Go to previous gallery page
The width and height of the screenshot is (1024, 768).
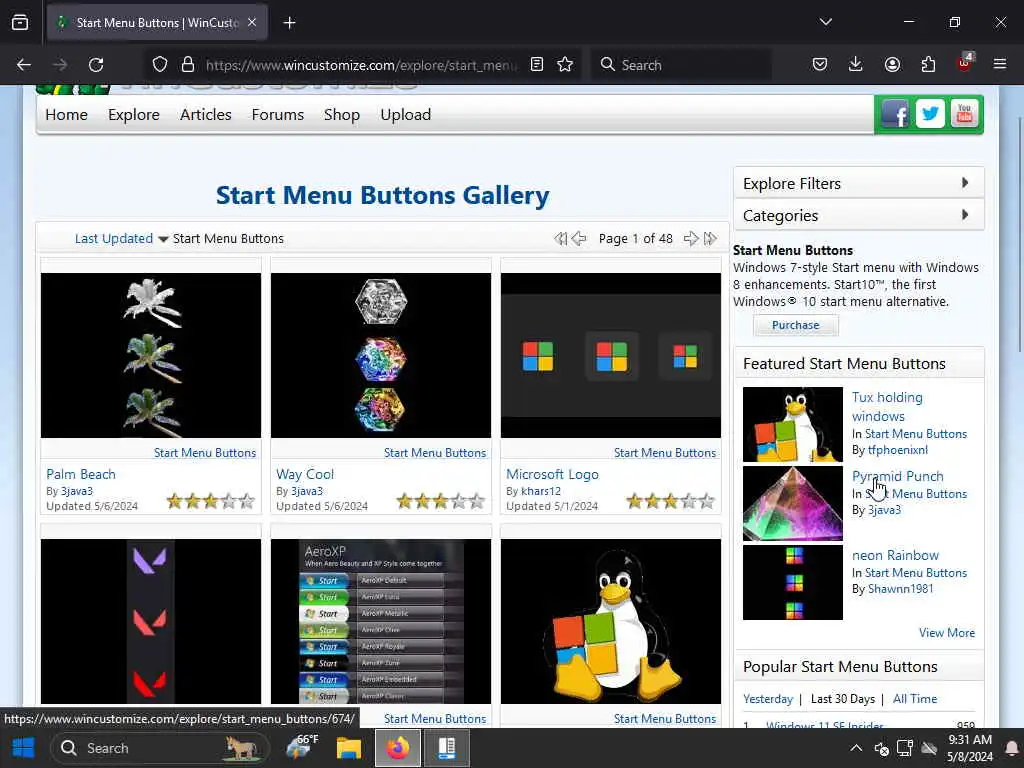(579, 239)
